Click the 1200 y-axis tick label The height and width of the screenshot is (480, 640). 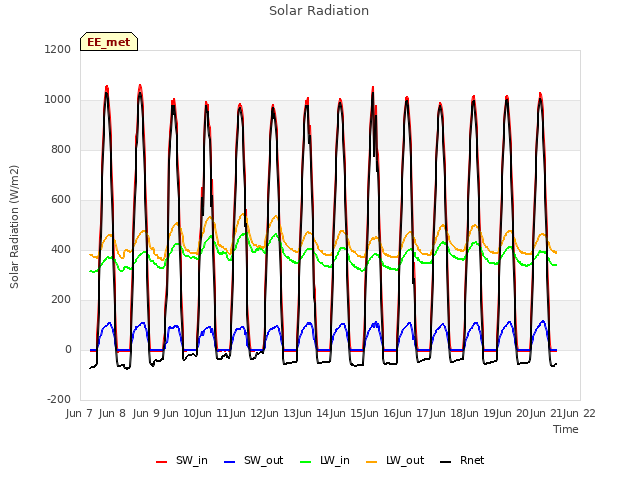58,50
